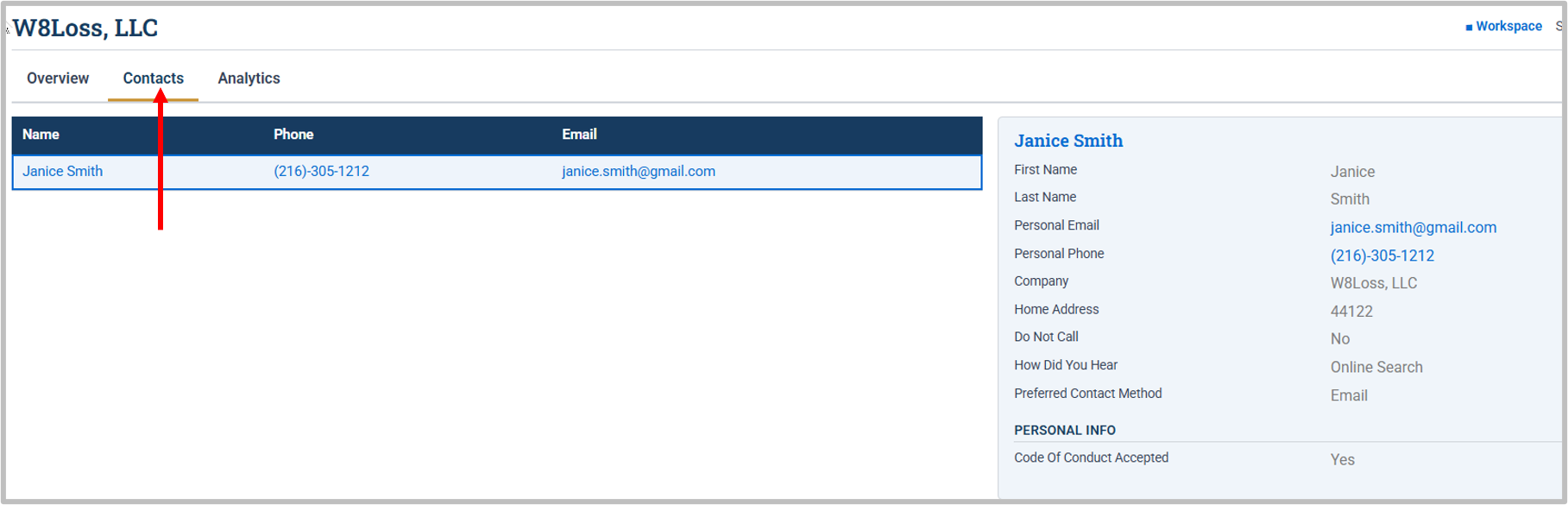
Task: Click Personal Phone number in detail panel
Action: (1382, 256)
